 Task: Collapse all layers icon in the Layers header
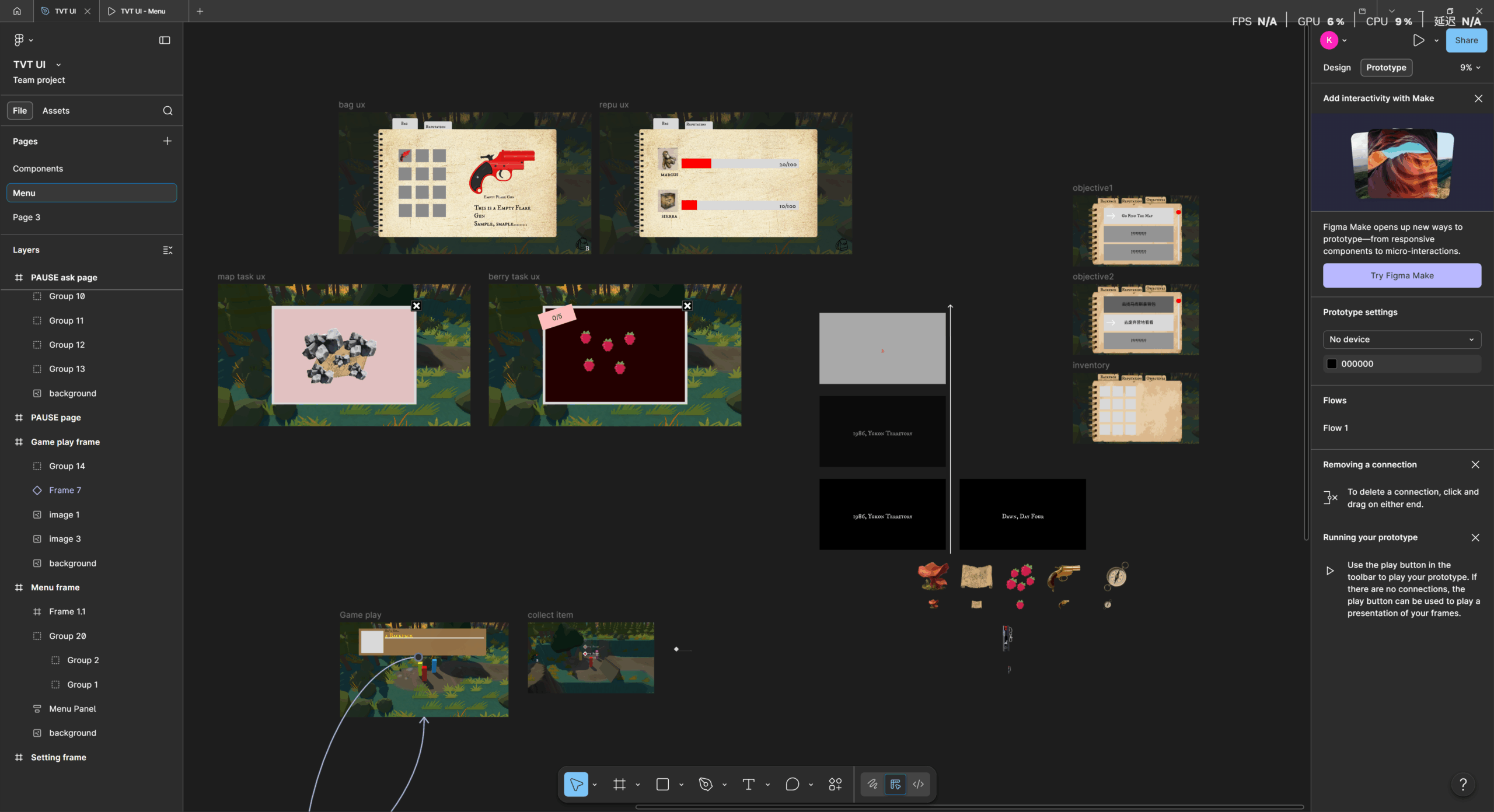167,250
